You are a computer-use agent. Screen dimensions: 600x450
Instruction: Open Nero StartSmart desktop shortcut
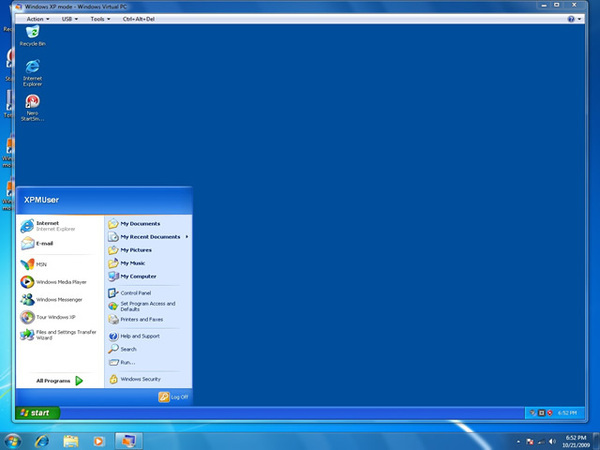point(33,108)
